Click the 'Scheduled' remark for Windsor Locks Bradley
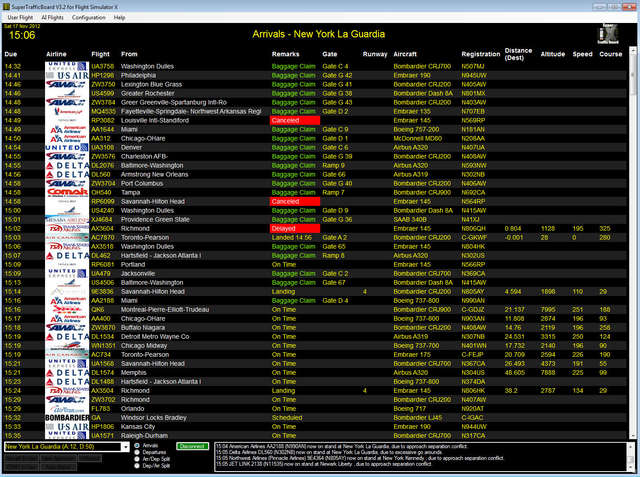 tap(287, 417)
